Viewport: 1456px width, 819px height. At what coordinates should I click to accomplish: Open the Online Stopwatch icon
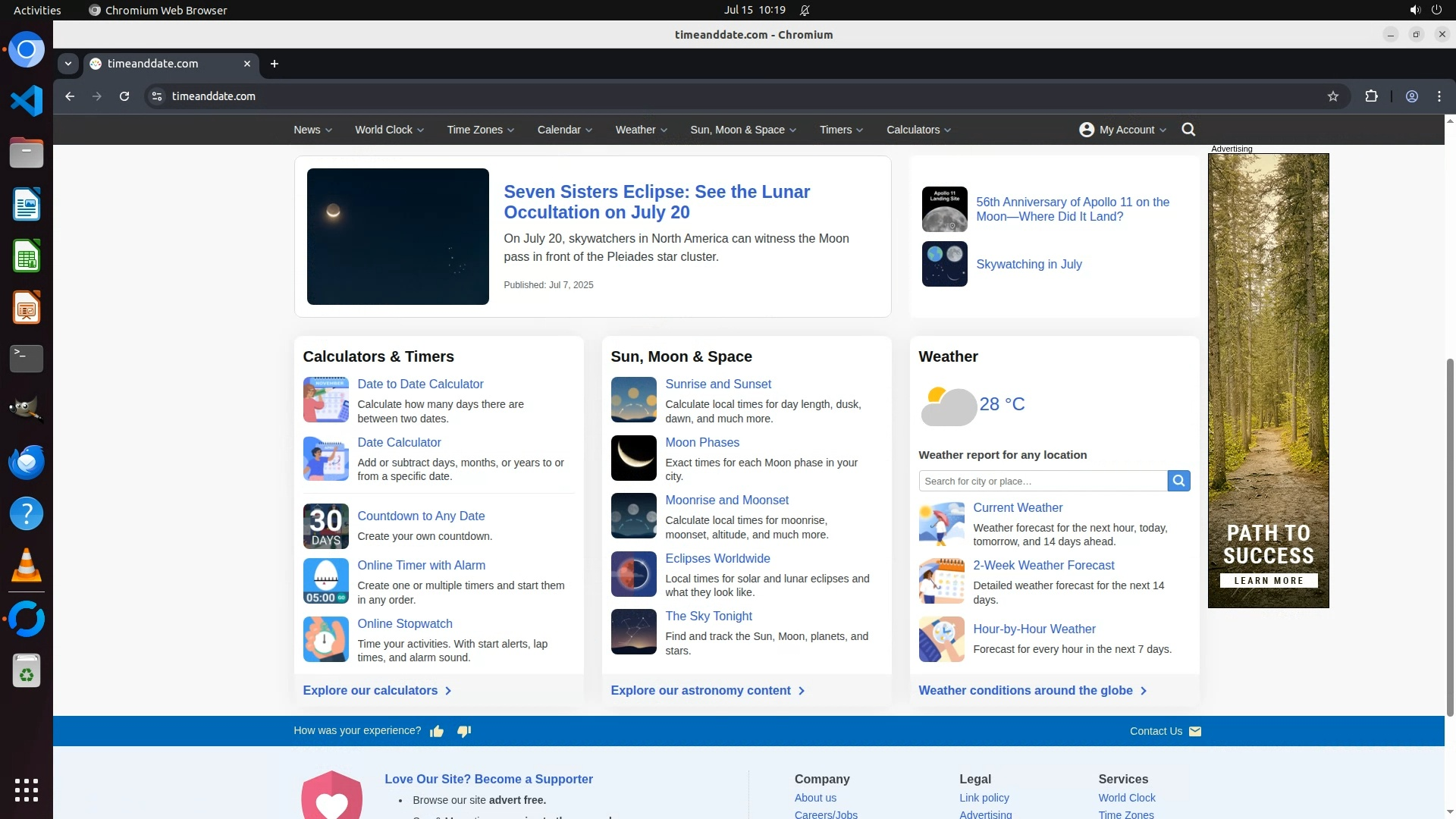pyautogui.click(x=325, y=639)
